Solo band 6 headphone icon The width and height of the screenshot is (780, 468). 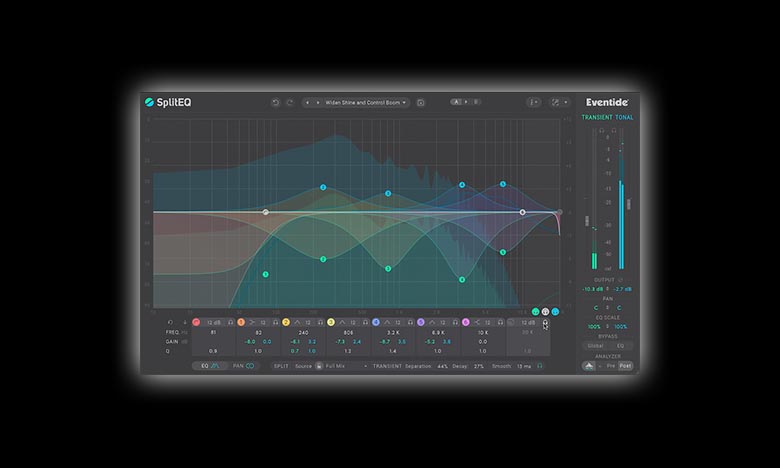coord(500,322)
